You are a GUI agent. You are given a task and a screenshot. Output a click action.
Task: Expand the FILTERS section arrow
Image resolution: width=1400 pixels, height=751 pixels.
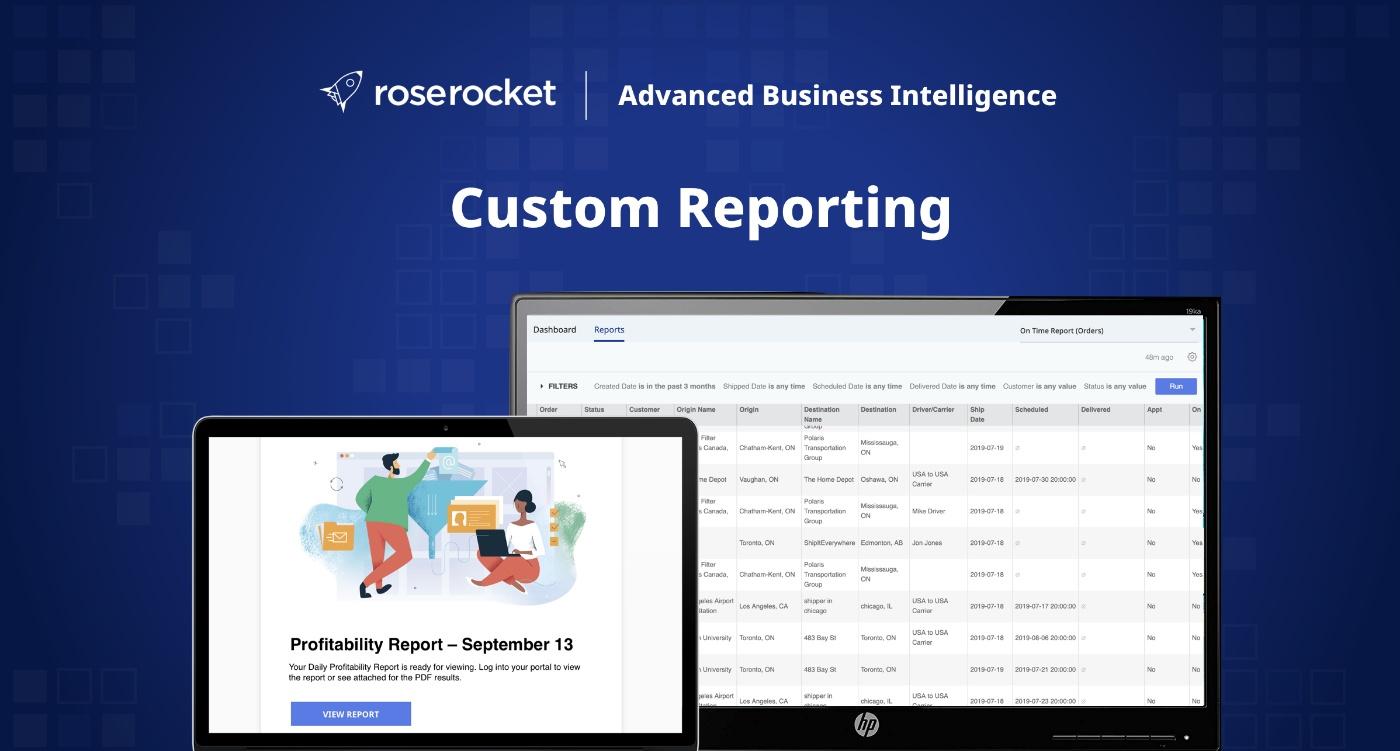pyautogui.click(x=542, y=386)
